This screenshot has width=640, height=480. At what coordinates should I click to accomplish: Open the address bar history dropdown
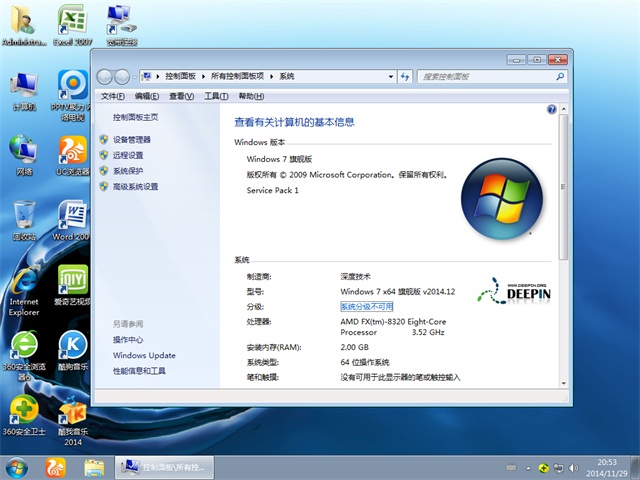pos(391,76)
